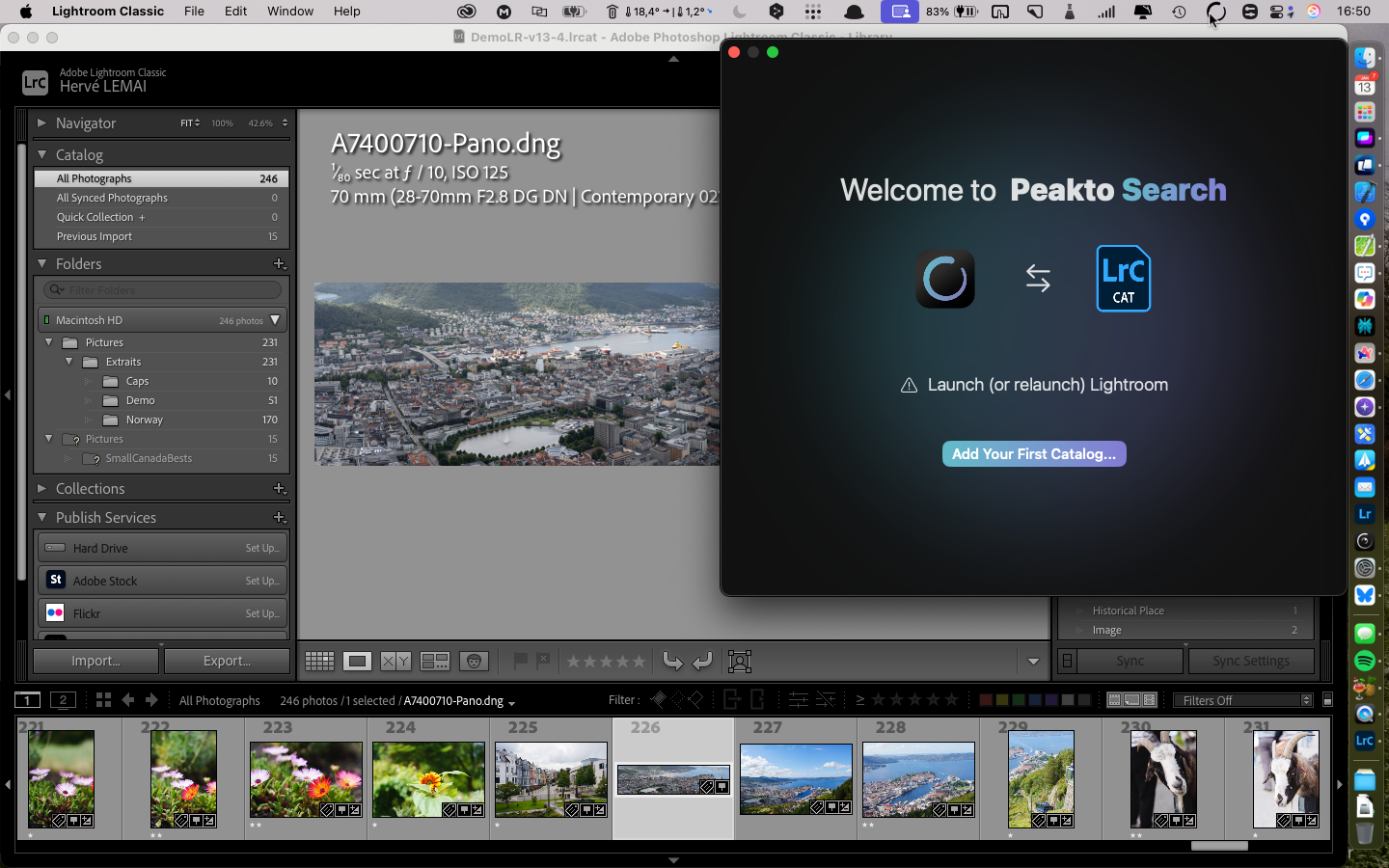
Task: Toggle the master photos kind filter
Action: pos(1115,700)
